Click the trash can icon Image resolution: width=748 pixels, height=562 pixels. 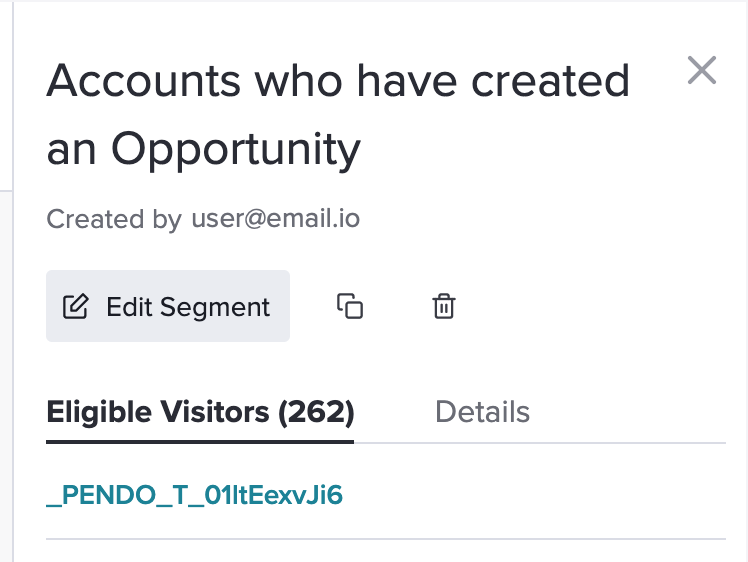(x=444, y=306)
